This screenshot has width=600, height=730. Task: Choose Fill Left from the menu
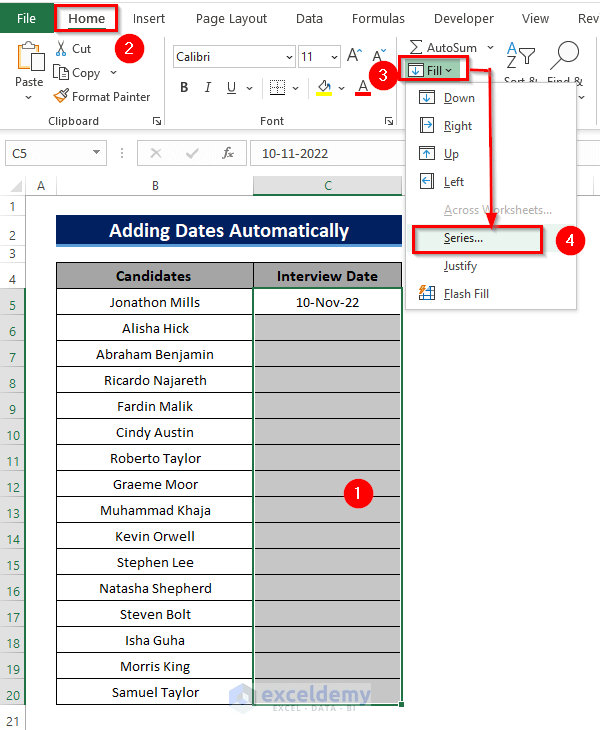[491, 182]
